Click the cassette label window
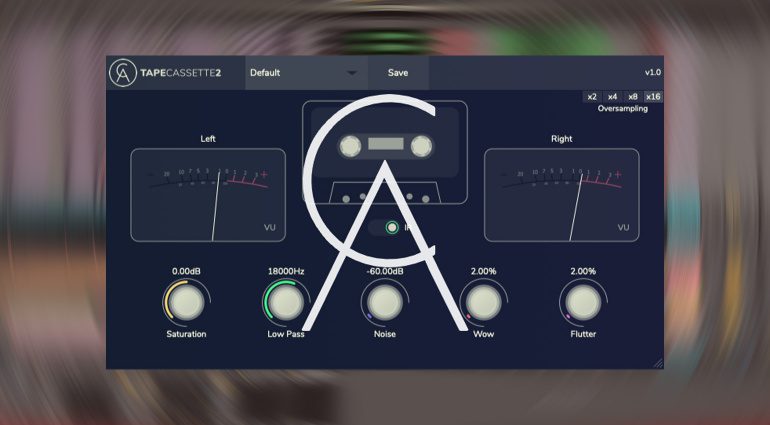770x425 pixels. point(385,144)
